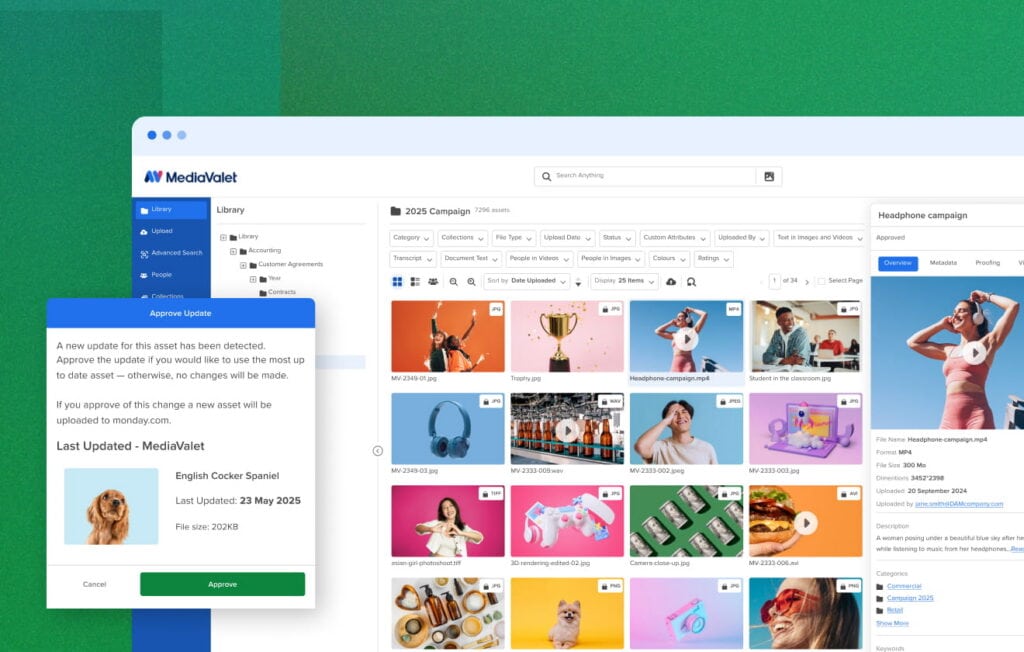The width and height of the screenshot is (1024, 652).
Task: Switch to list view layout
Action: pos(415,282)
